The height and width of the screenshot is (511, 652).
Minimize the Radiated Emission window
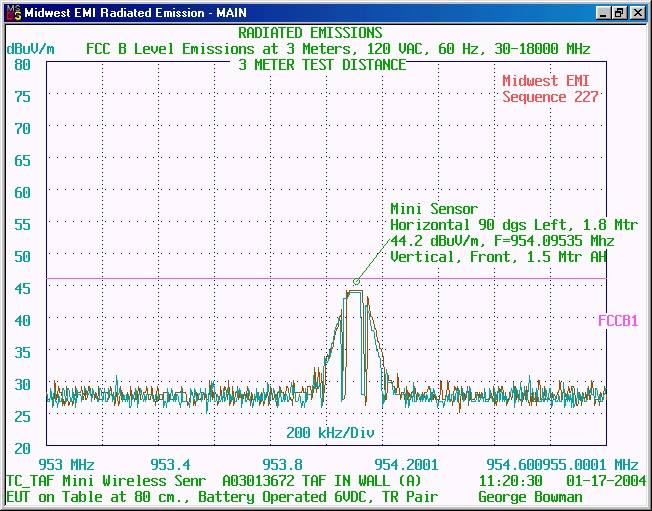pos(605,13)
